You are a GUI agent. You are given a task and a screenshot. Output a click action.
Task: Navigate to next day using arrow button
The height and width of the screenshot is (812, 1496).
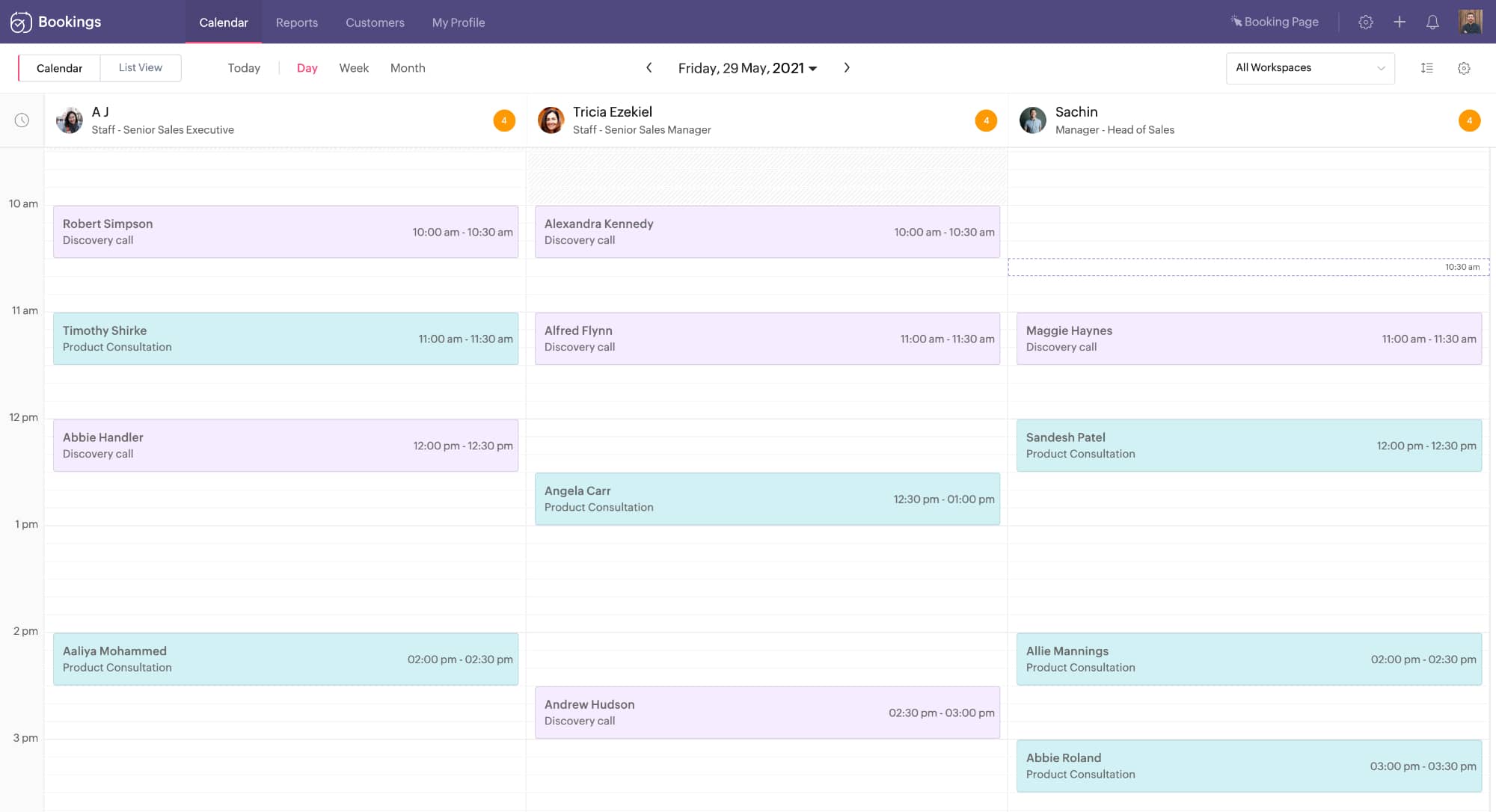[x=847, y=67]
